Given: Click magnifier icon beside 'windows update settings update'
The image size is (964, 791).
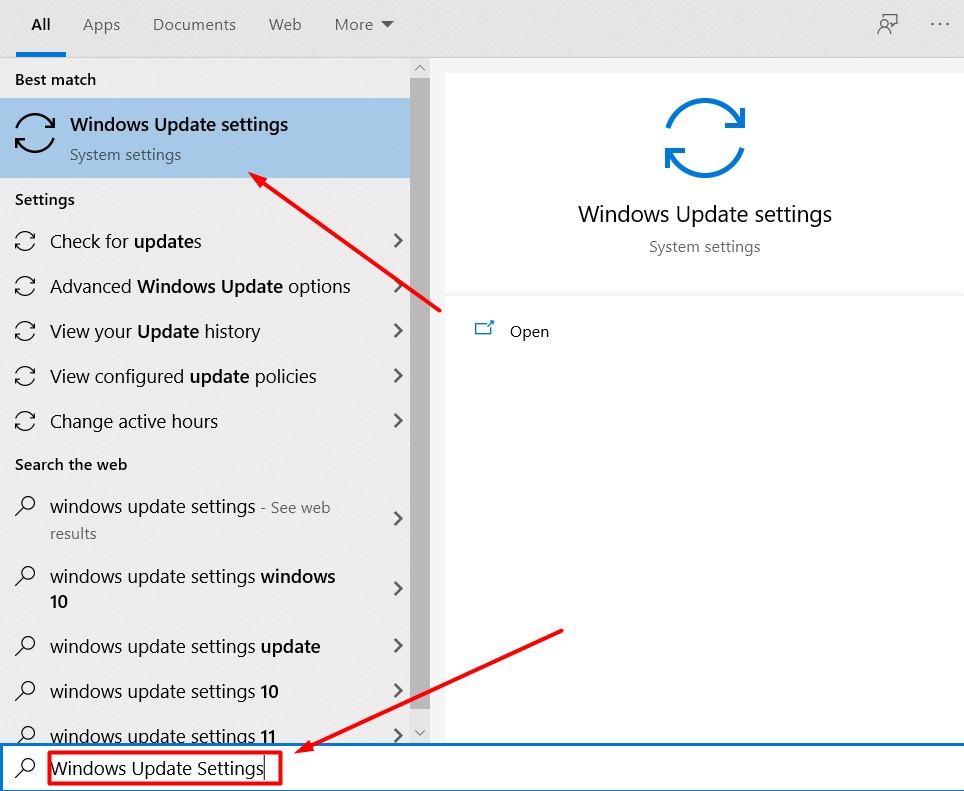Looking at the screenshot, I should click(25, 645).
